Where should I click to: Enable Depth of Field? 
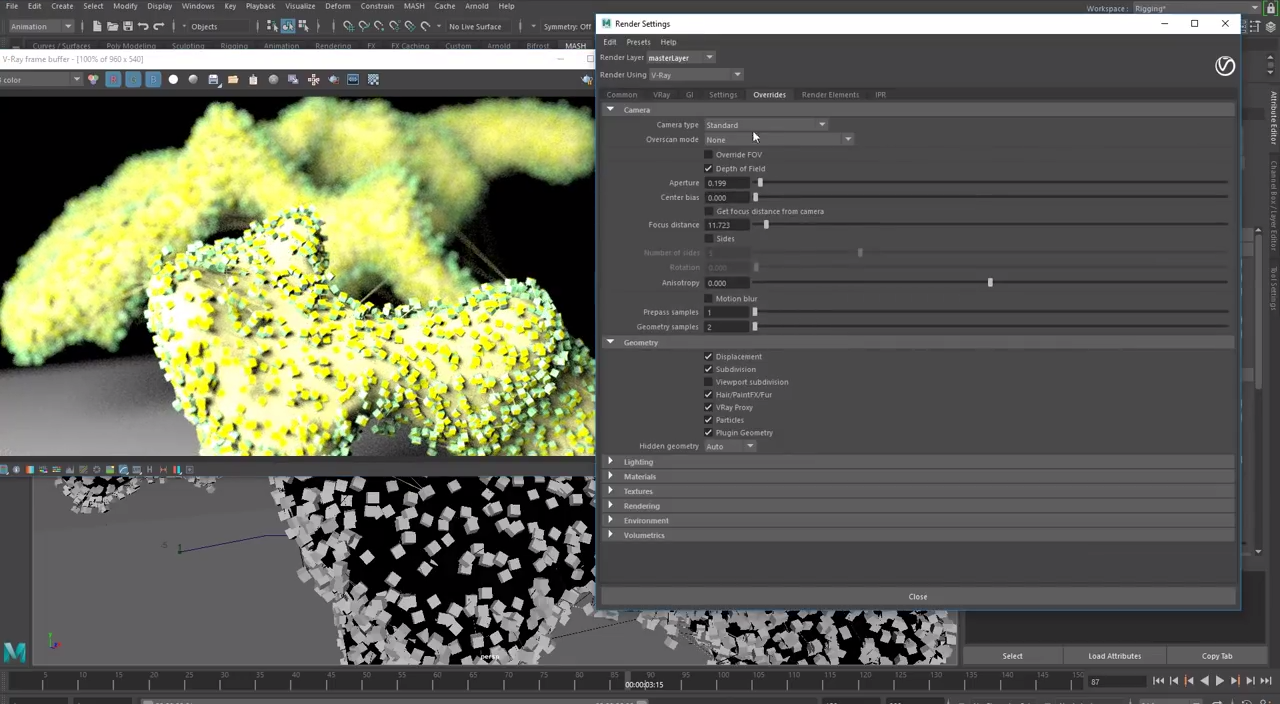708,168
